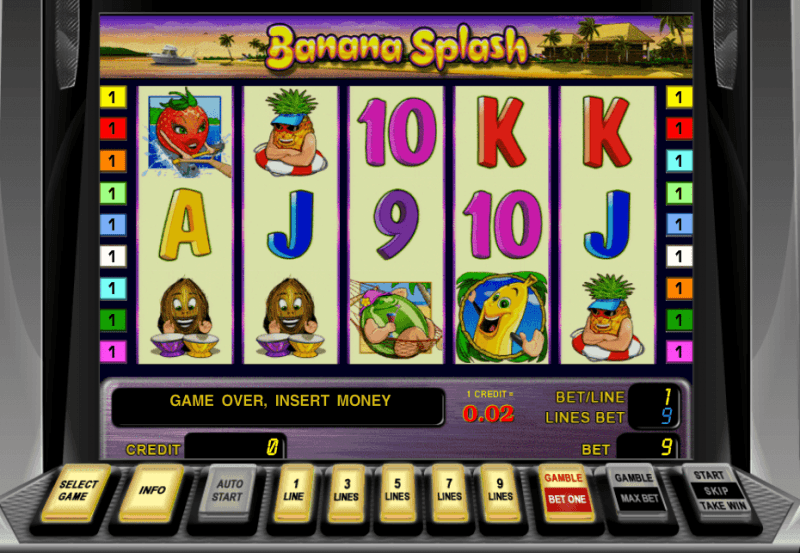The height and width of the screenshot is (553, 800).
Task: Open the Info paytable
Action: 152,492
